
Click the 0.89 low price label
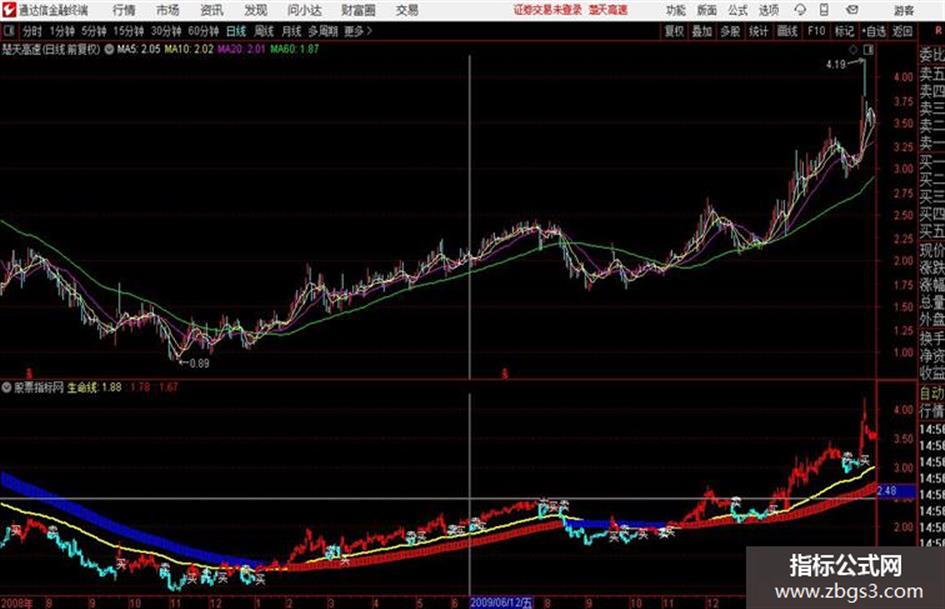[x=199, y=364]
